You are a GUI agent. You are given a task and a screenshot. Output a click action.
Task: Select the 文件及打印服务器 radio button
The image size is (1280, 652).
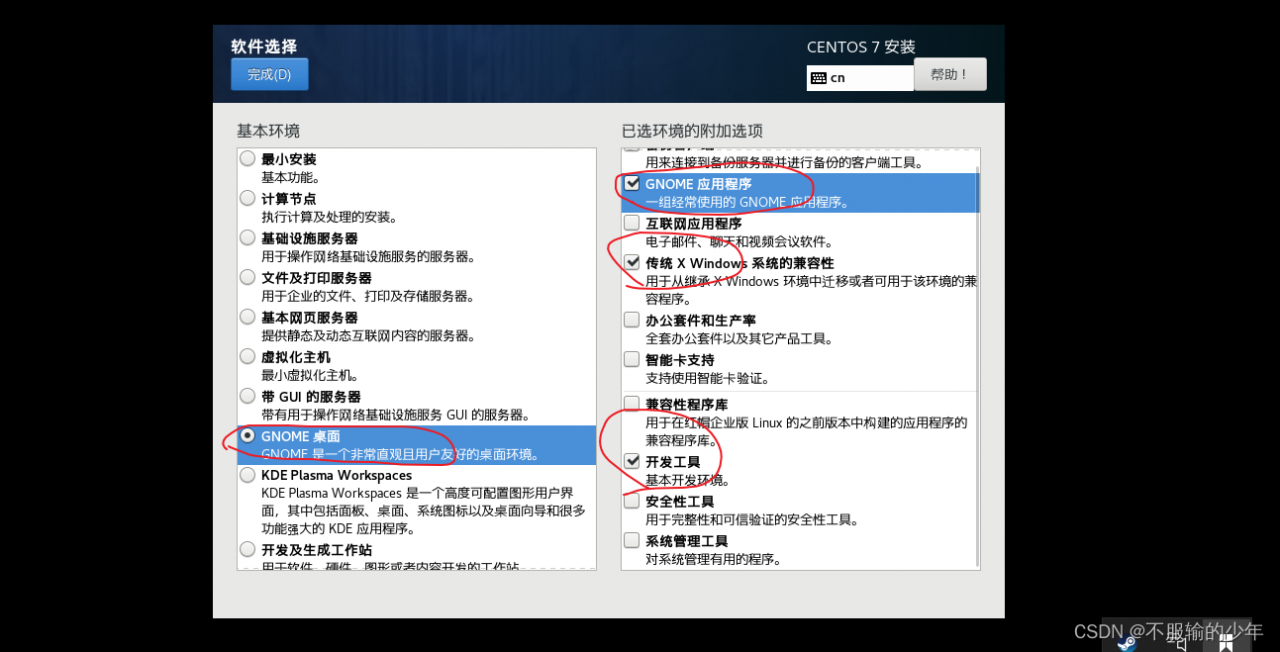click(x=248, y=277)
